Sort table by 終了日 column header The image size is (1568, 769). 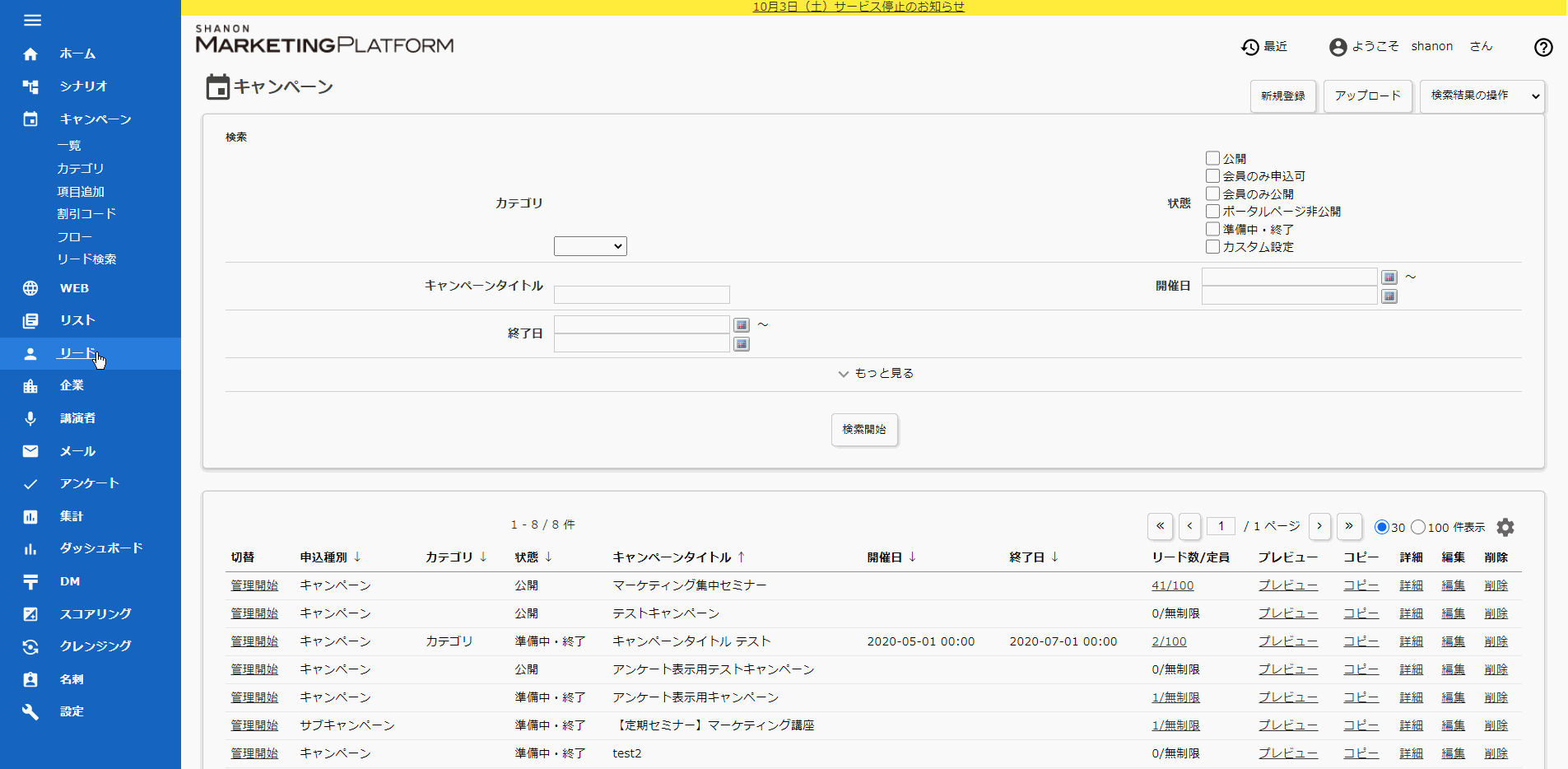pos(1034,557)
